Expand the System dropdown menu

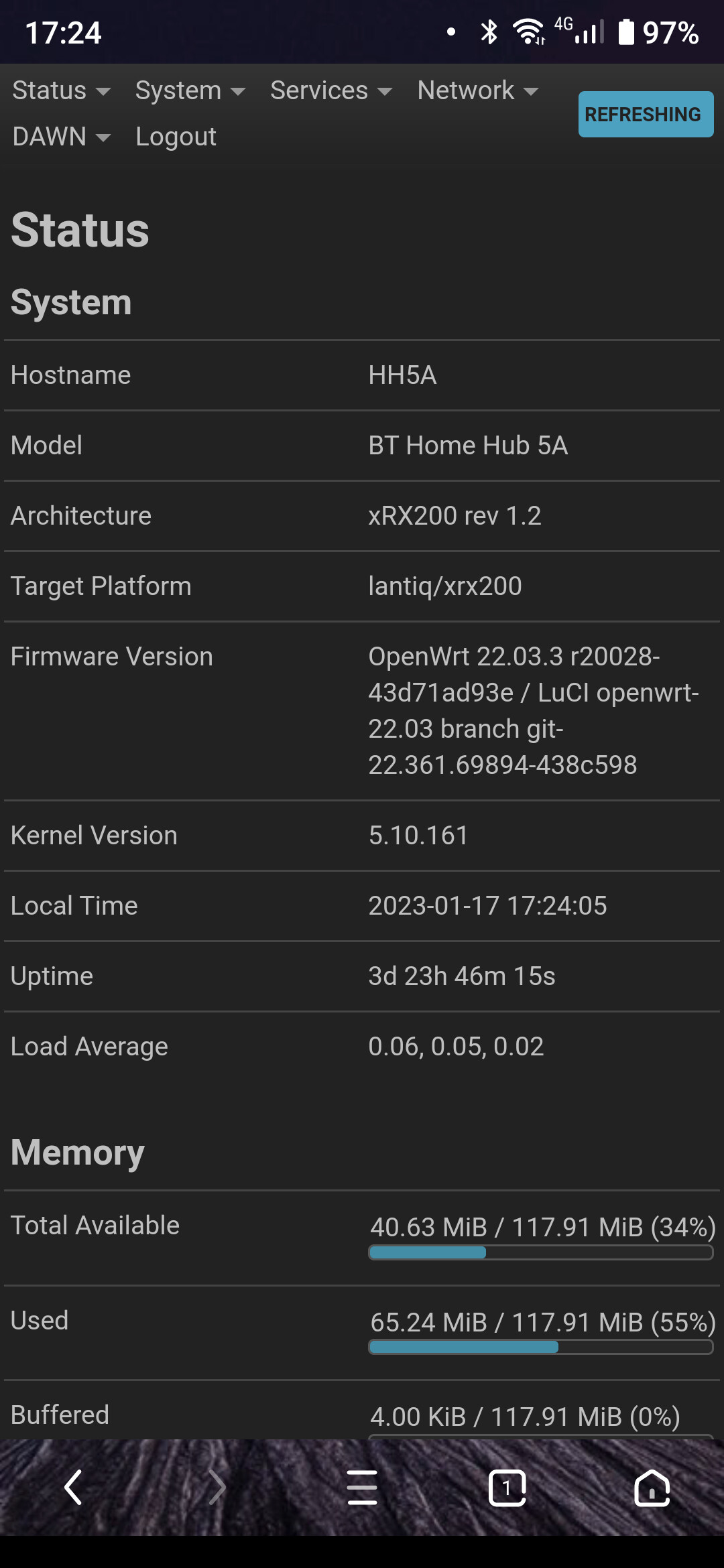(190, 90)
